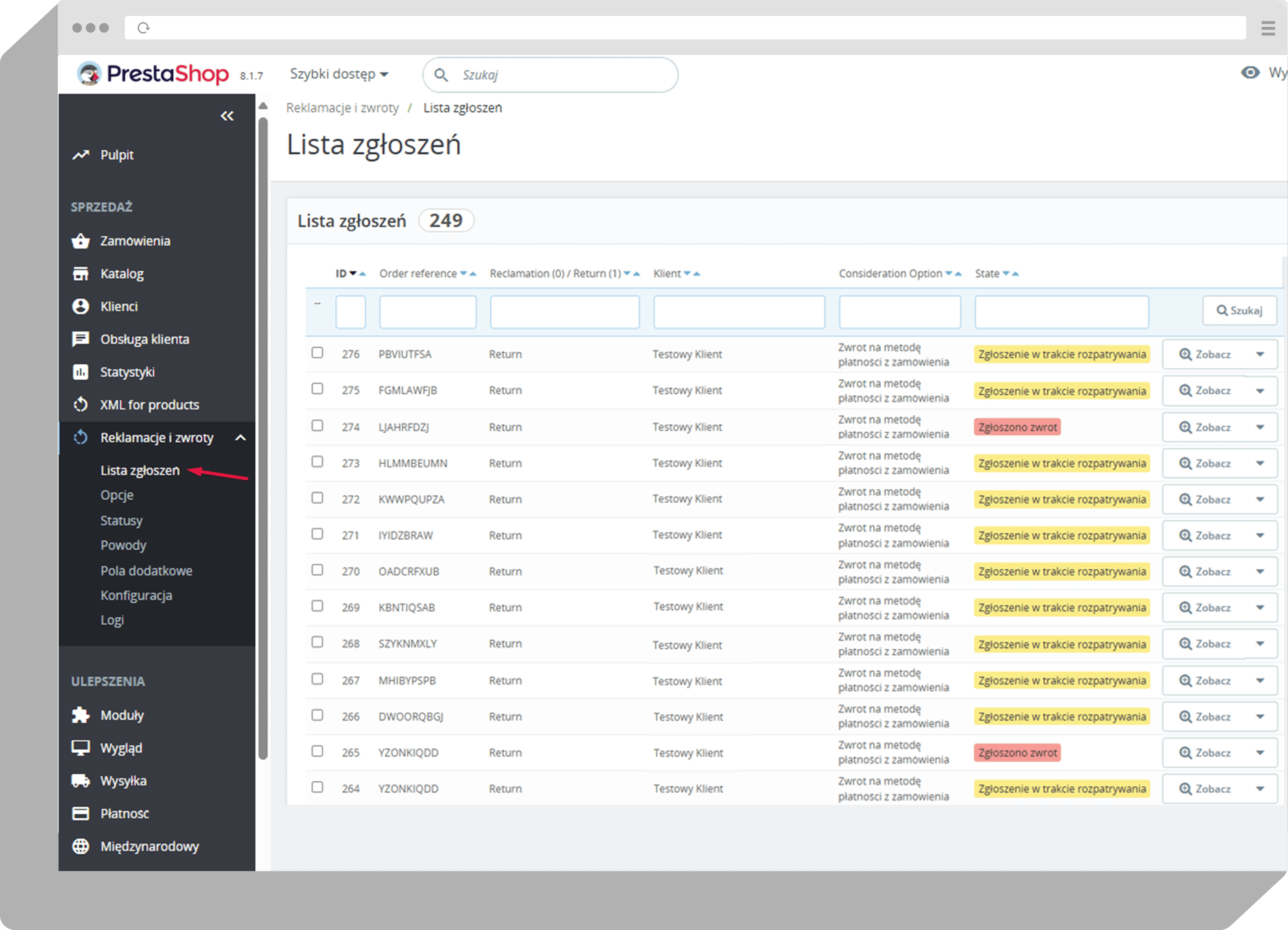Click the Order reference filter field
This screenshot has height=930, width=1288.
pos(428,312)
